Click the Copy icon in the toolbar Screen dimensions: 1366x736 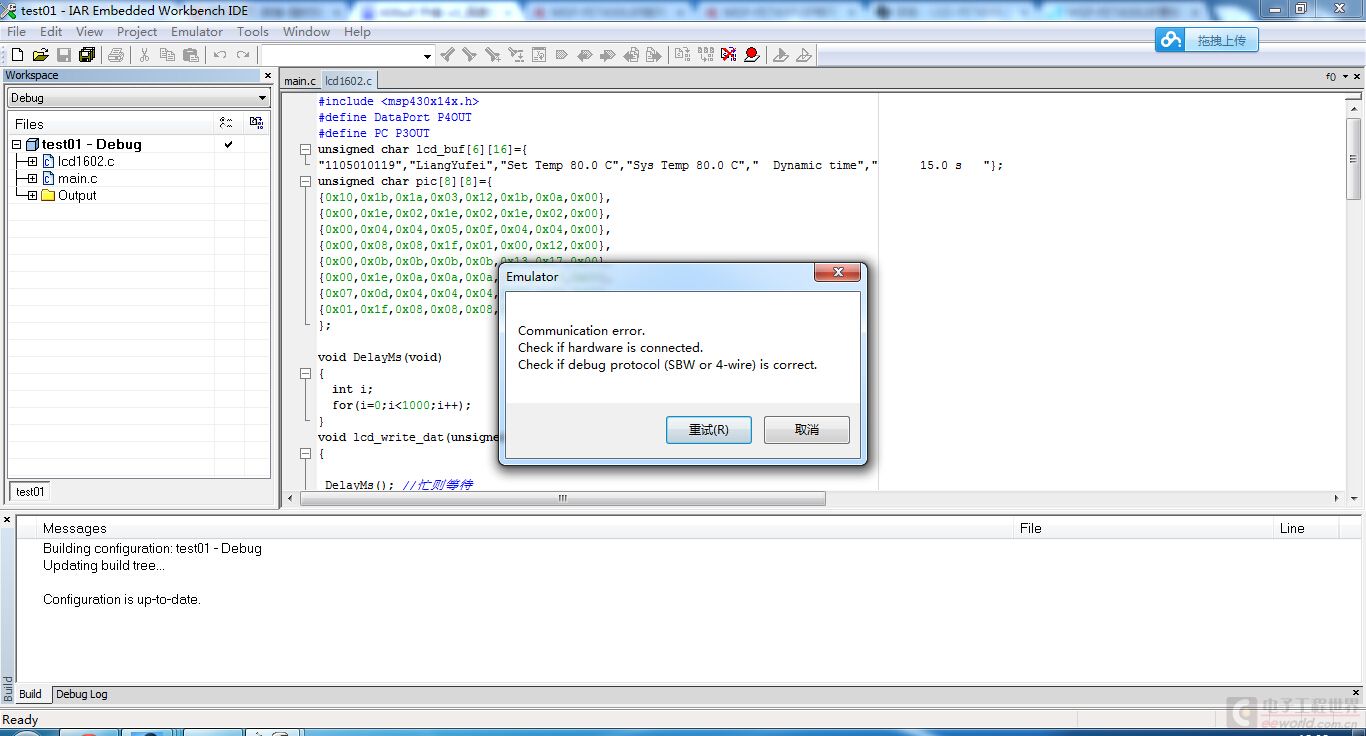pyautogui.click(x=167, y=55)
